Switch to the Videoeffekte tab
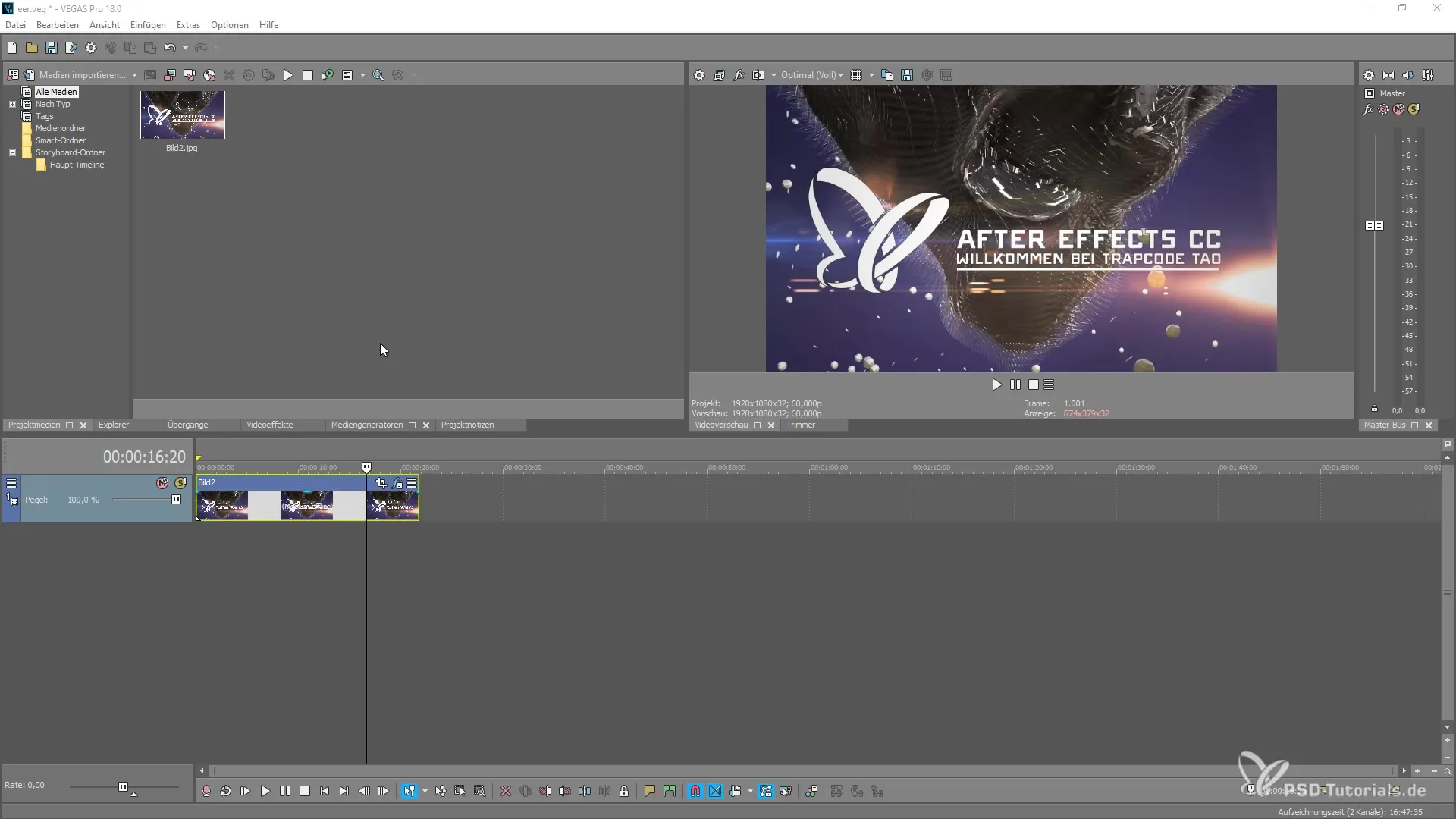Screen dimensions: 1456x819 tap(269, 425)
